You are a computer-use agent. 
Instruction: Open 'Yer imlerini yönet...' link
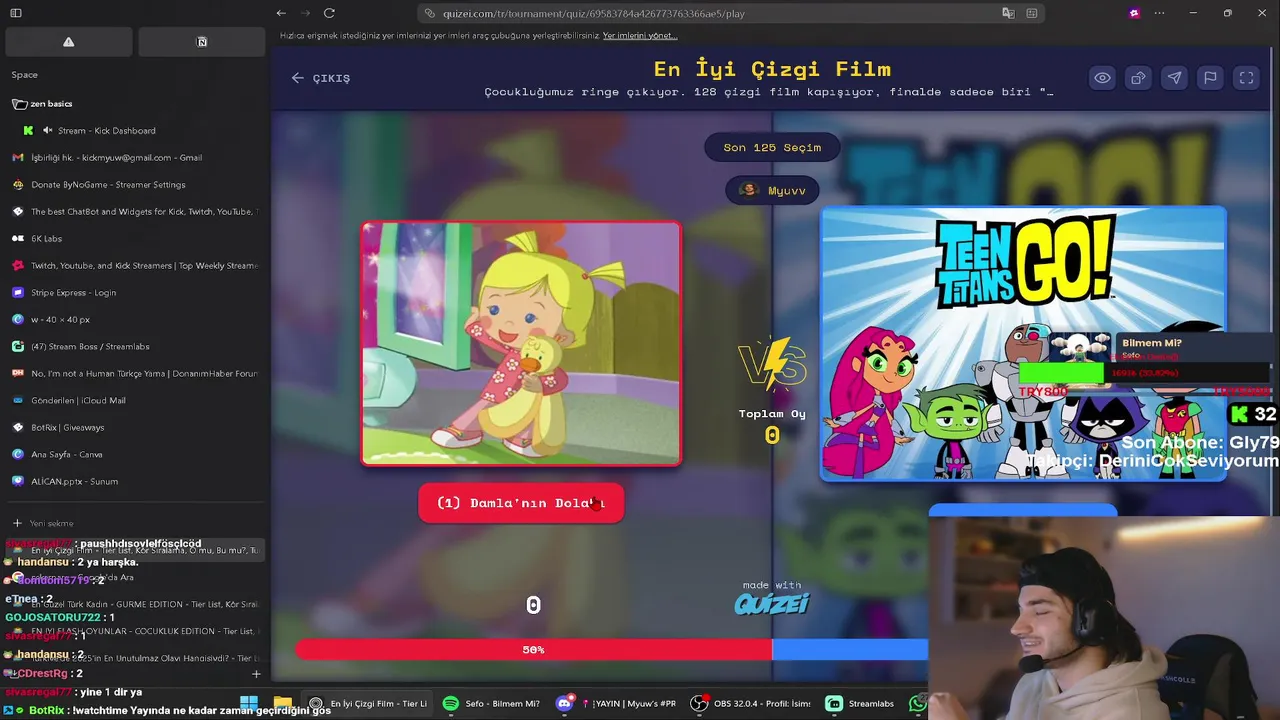pyautogui.click(x=640, y=35)
